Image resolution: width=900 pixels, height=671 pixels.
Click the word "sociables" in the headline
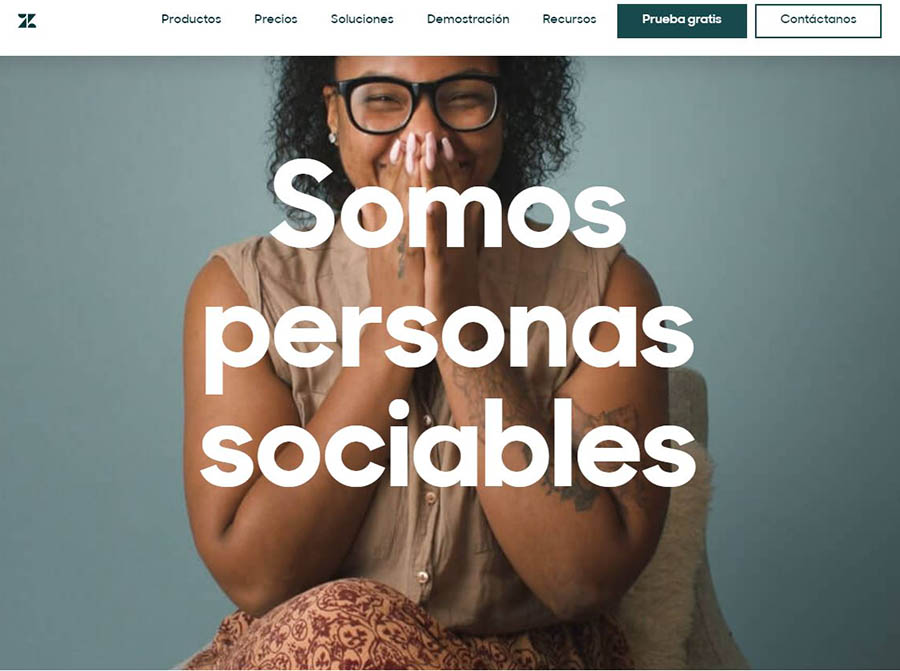pyautogui.click(x=448, y=444)
